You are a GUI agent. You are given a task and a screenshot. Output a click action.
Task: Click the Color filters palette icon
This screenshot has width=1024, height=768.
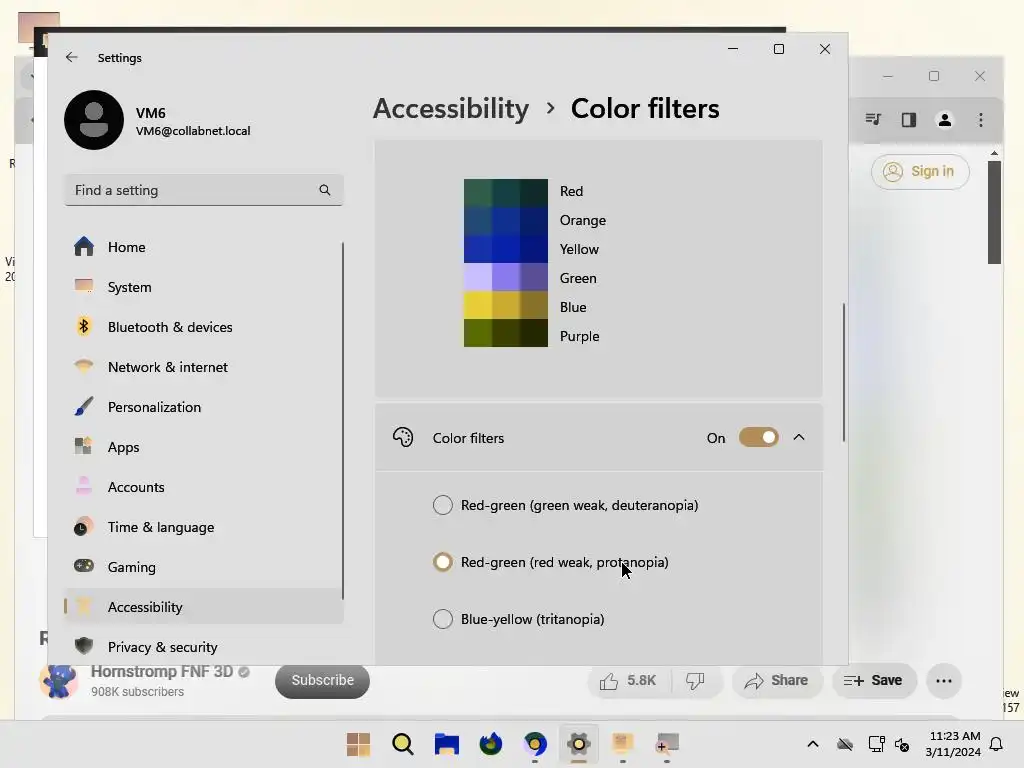403,438
